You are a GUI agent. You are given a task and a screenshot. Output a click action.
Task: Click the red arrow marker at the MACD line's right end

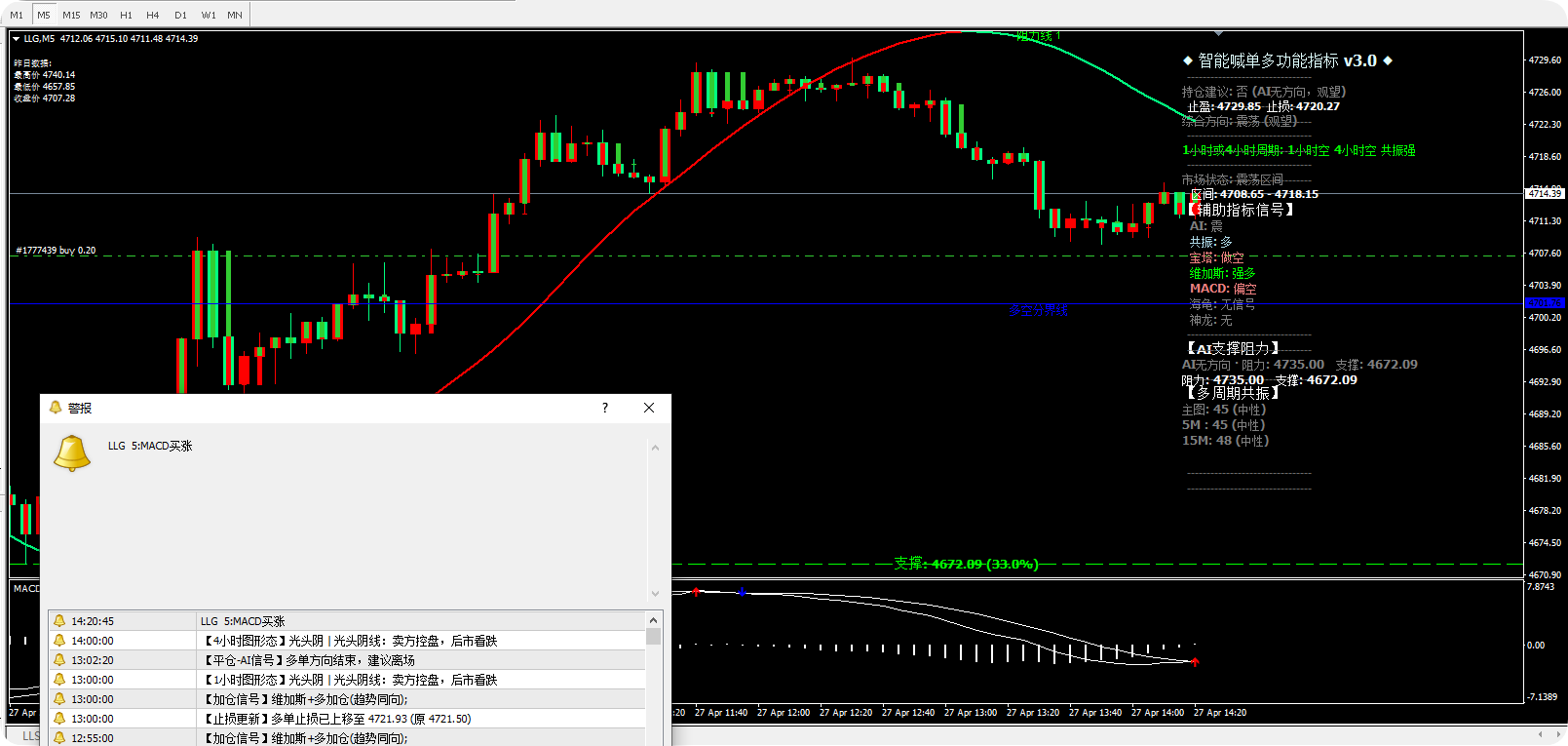1195,662
